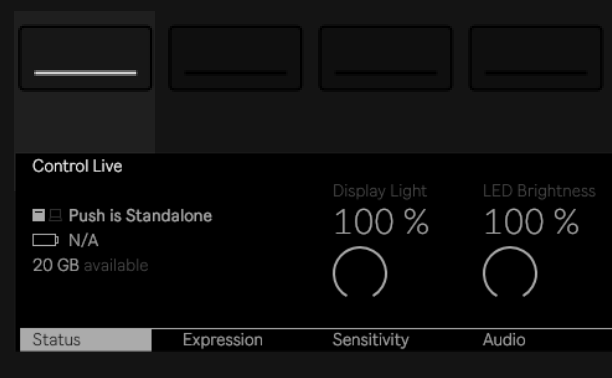Click the LED Brightness 100 % value
This screenshot has height=378, width=612.
(x=531, y=221)
